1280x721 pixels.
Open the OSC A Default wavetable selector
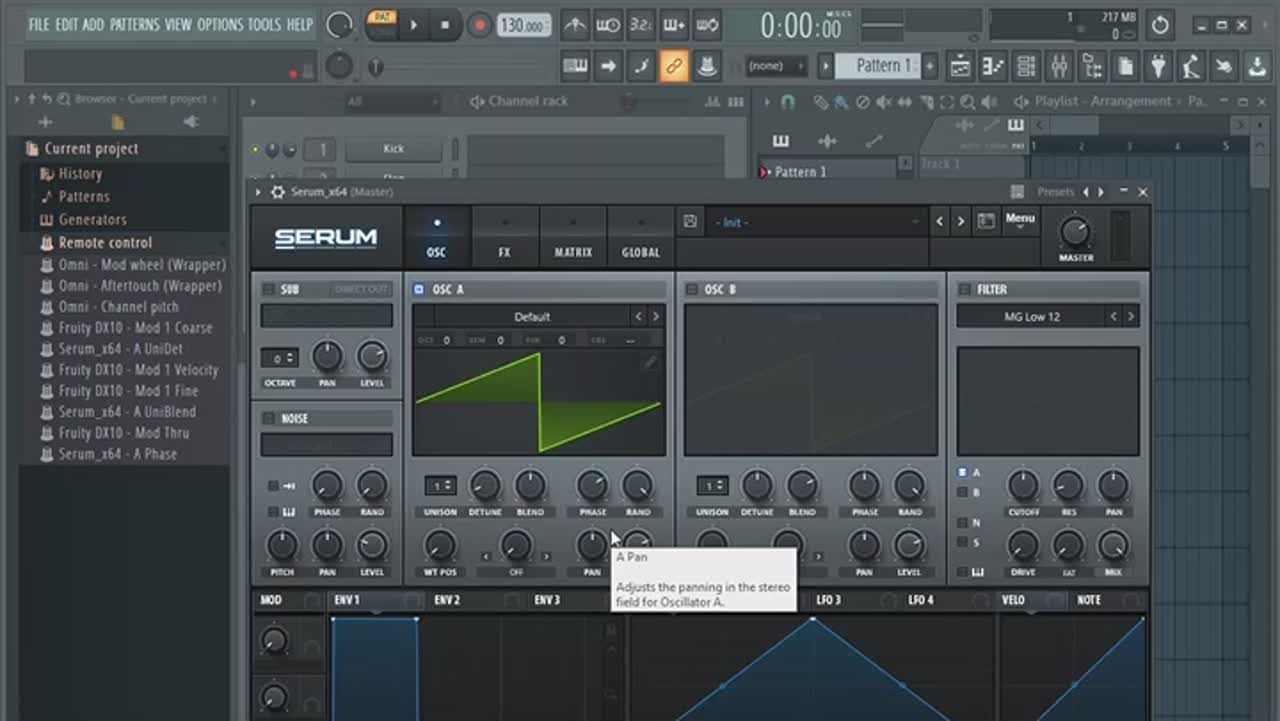coord(532,317)
